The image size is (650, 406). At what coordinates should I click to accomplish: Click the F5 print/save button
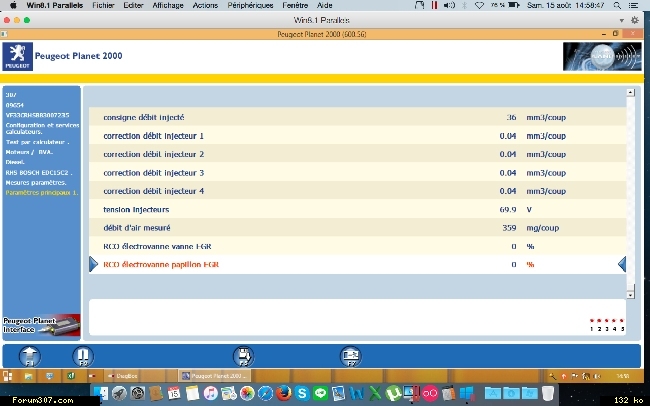click(243, 356)
